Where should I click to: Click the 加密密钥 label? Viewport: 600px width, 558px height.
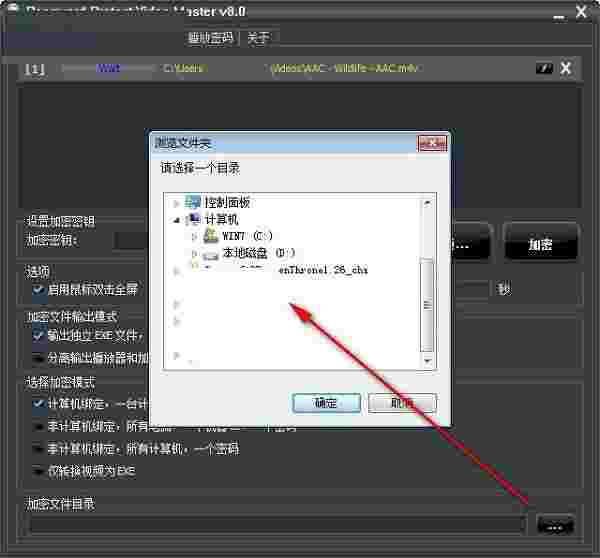point(51,240)
